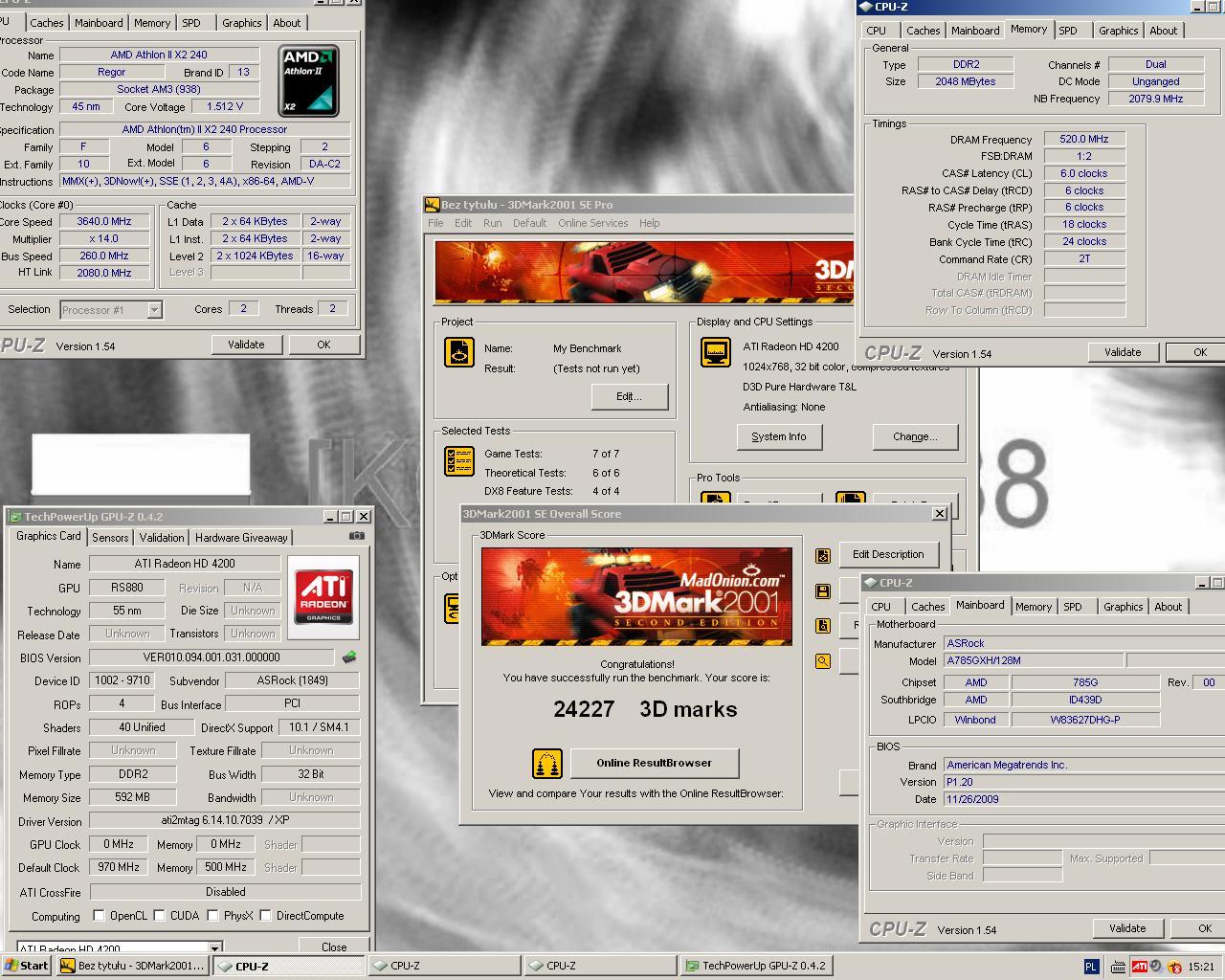Switch to the TechPowerUp GPU-Z taskbar button

tap(755, 966)
